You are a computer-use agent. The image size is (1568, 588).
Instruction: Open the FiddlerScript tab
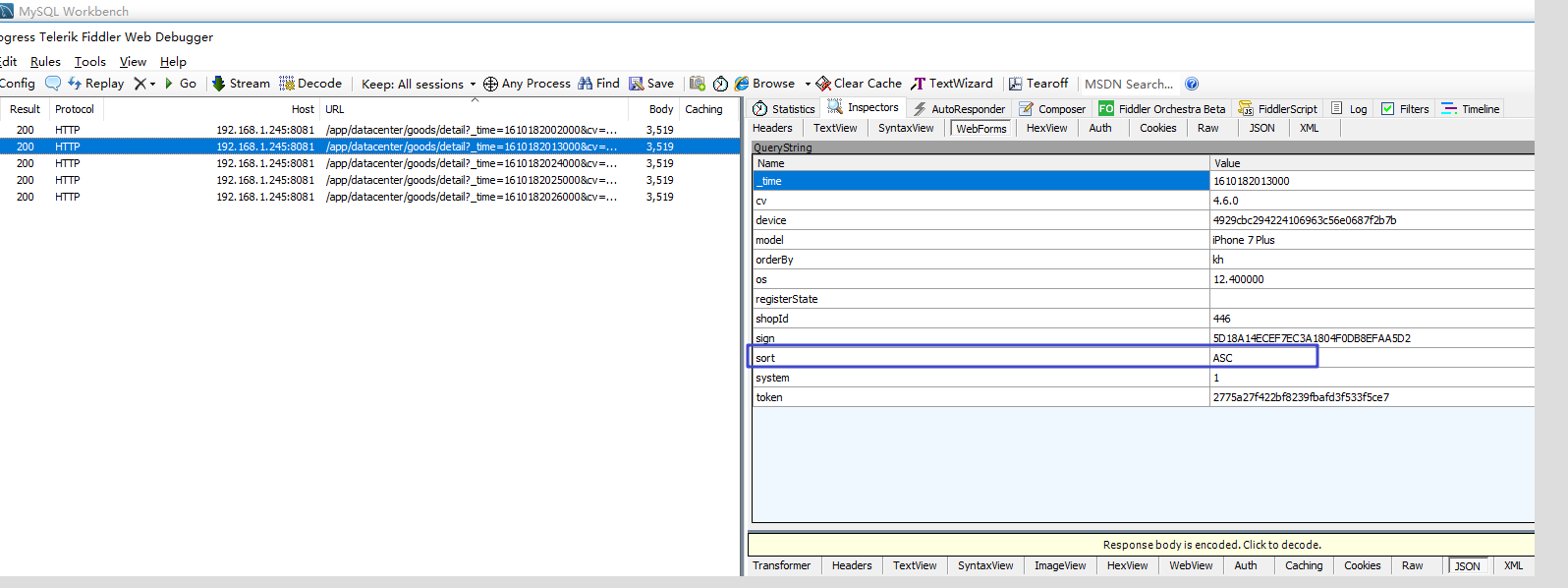click(1278, 109)
